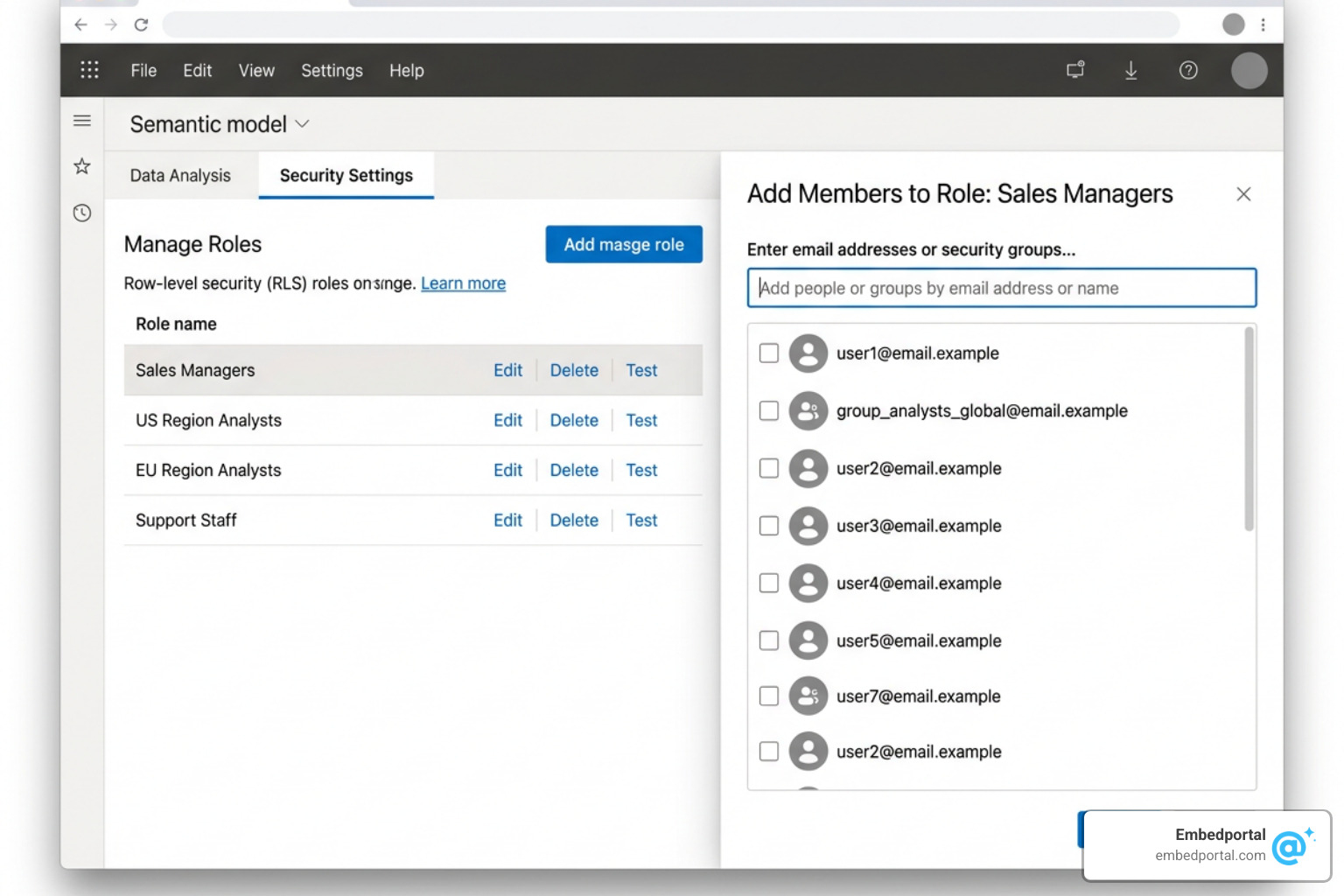Viewport: 1344px width, 896px height.
Task: Close the Add Members panel
Action: click(1243, 194)
